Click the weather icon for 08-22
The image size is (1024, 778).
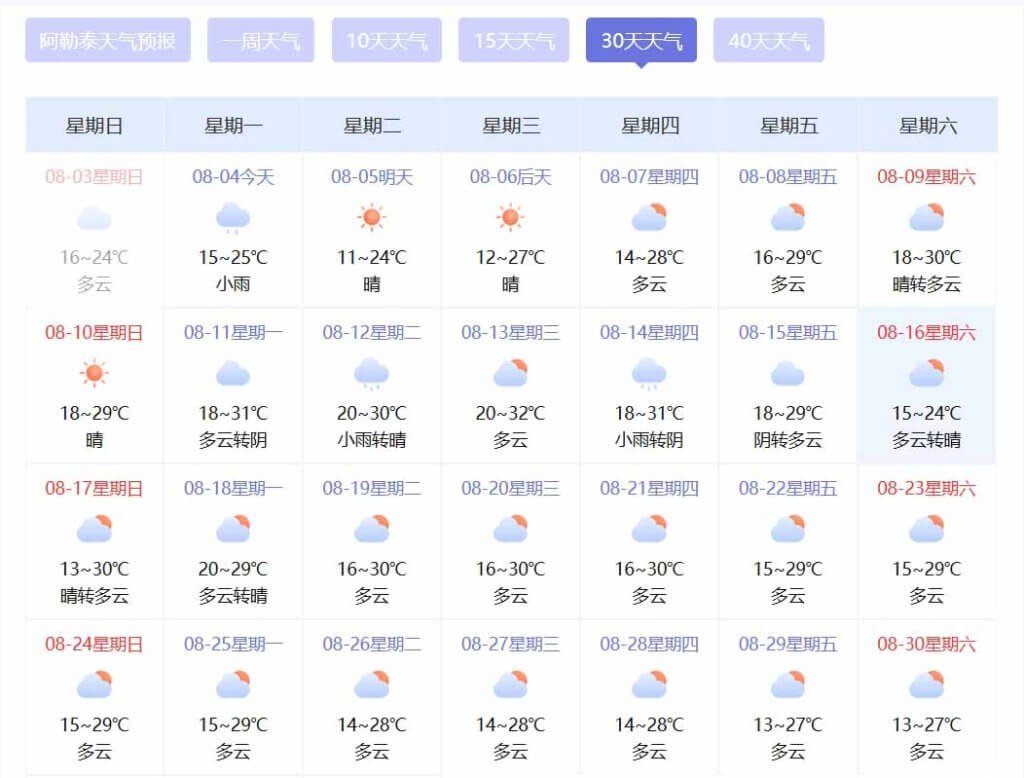[x=788, y=529]
